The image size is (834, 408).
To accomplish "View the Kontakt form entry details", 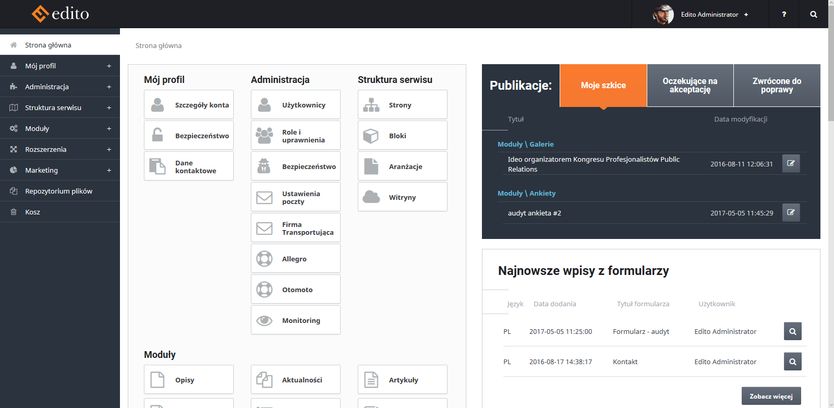I will point(791,361).
